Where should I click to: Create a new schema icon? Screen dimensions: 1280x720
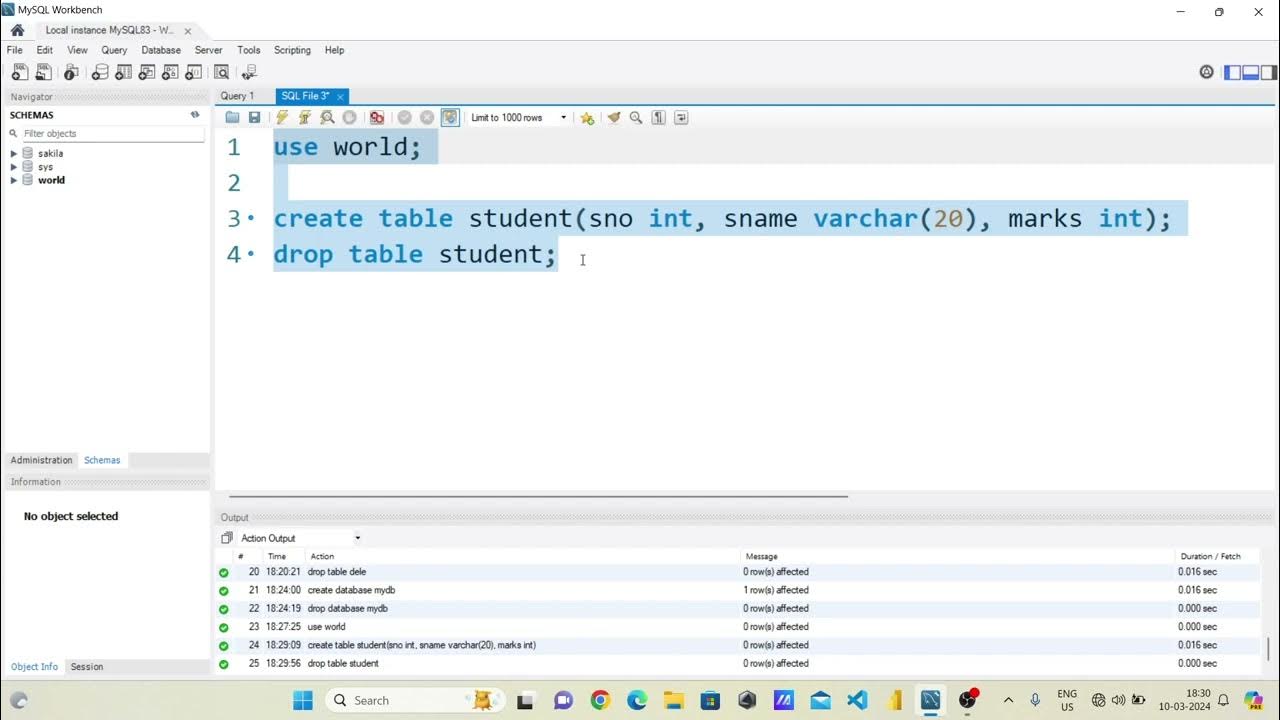(x=100, y=72)
